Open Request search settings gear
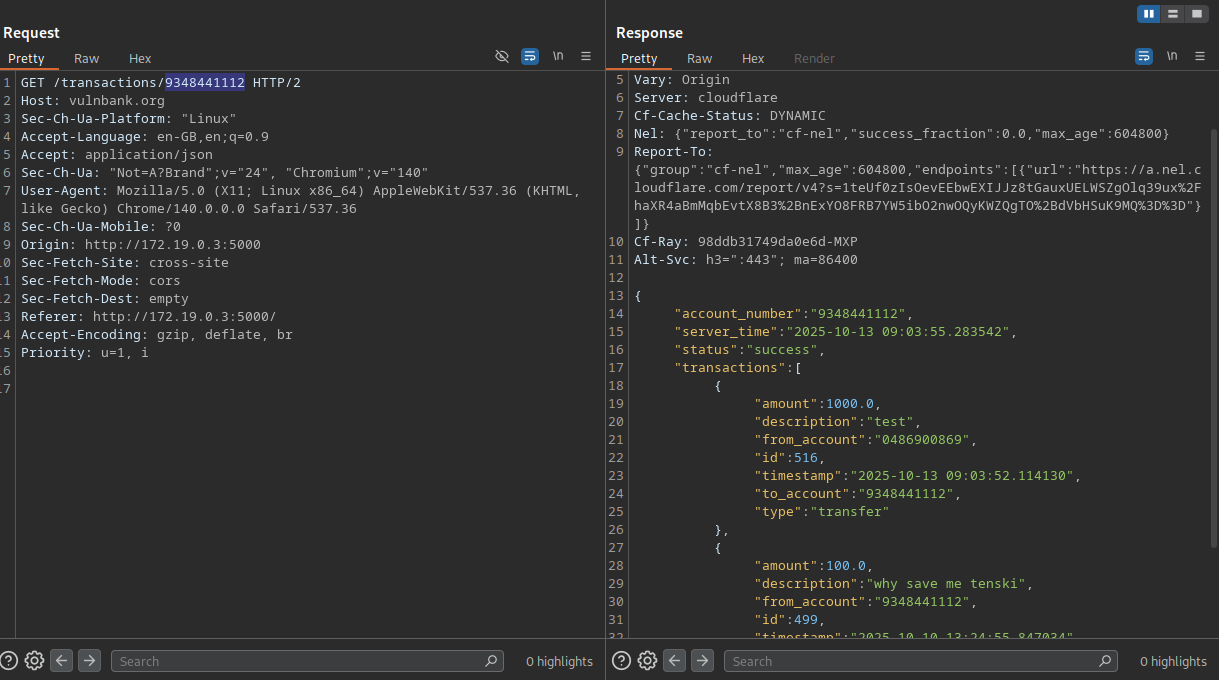Image resolution: width=1219 pixels, height=680 pixels. [34, 660]
